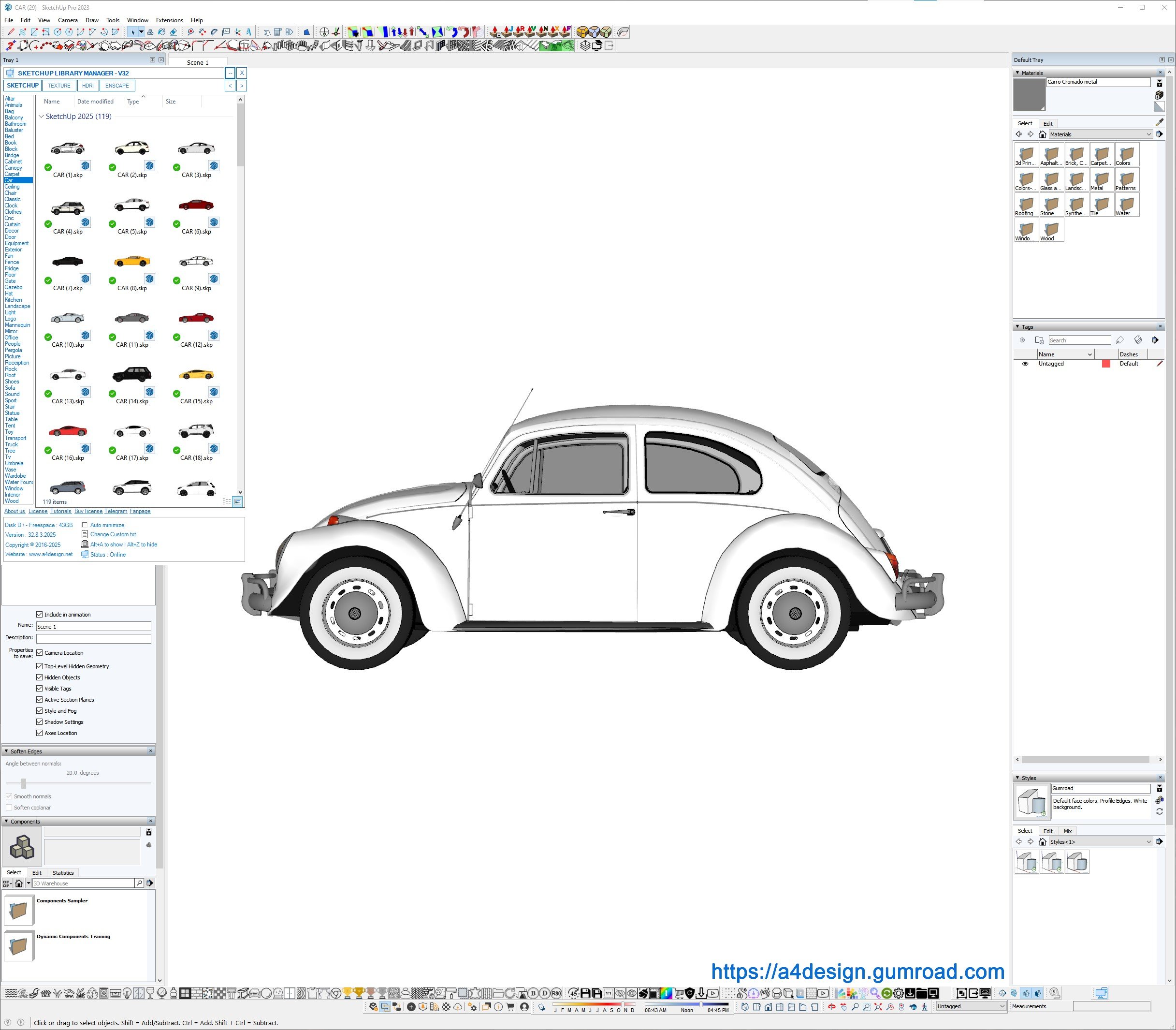1176x1030 pixels.
Task: Hide the Untagged tag with eye icon
Action: click(x=1025, y=364)
